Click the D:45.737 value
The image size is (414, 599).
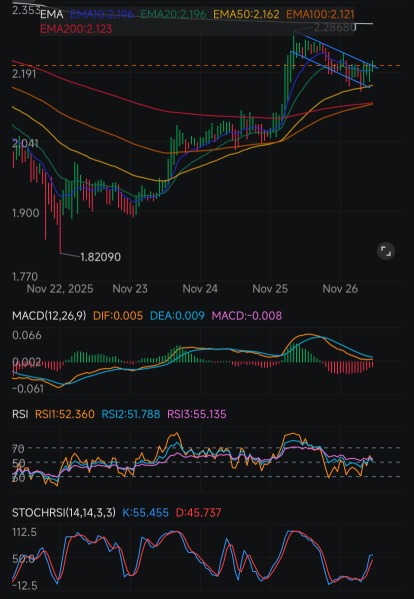(198, 513)
